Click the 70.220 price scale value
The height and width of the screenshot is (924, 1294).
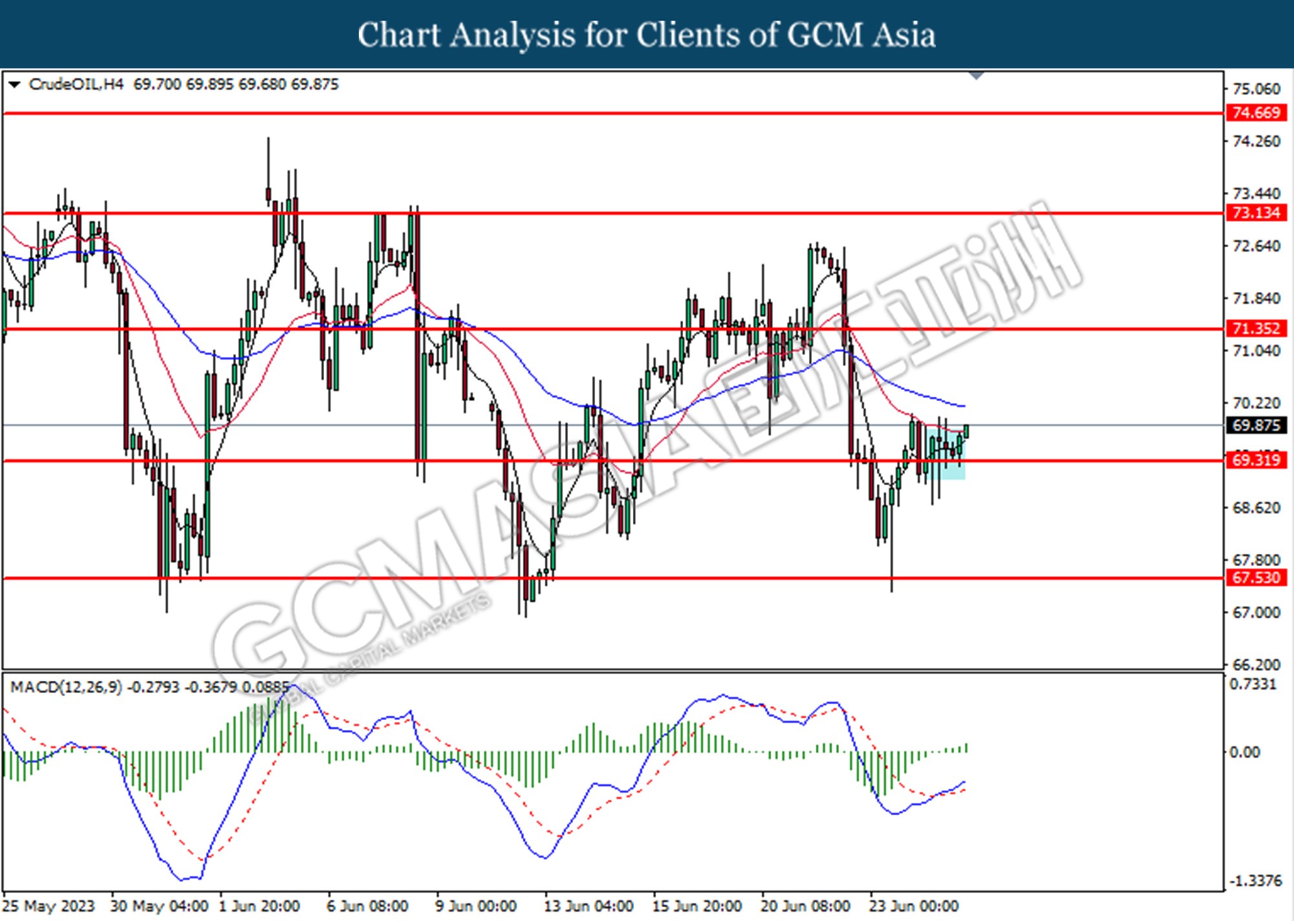[1256, 404]
